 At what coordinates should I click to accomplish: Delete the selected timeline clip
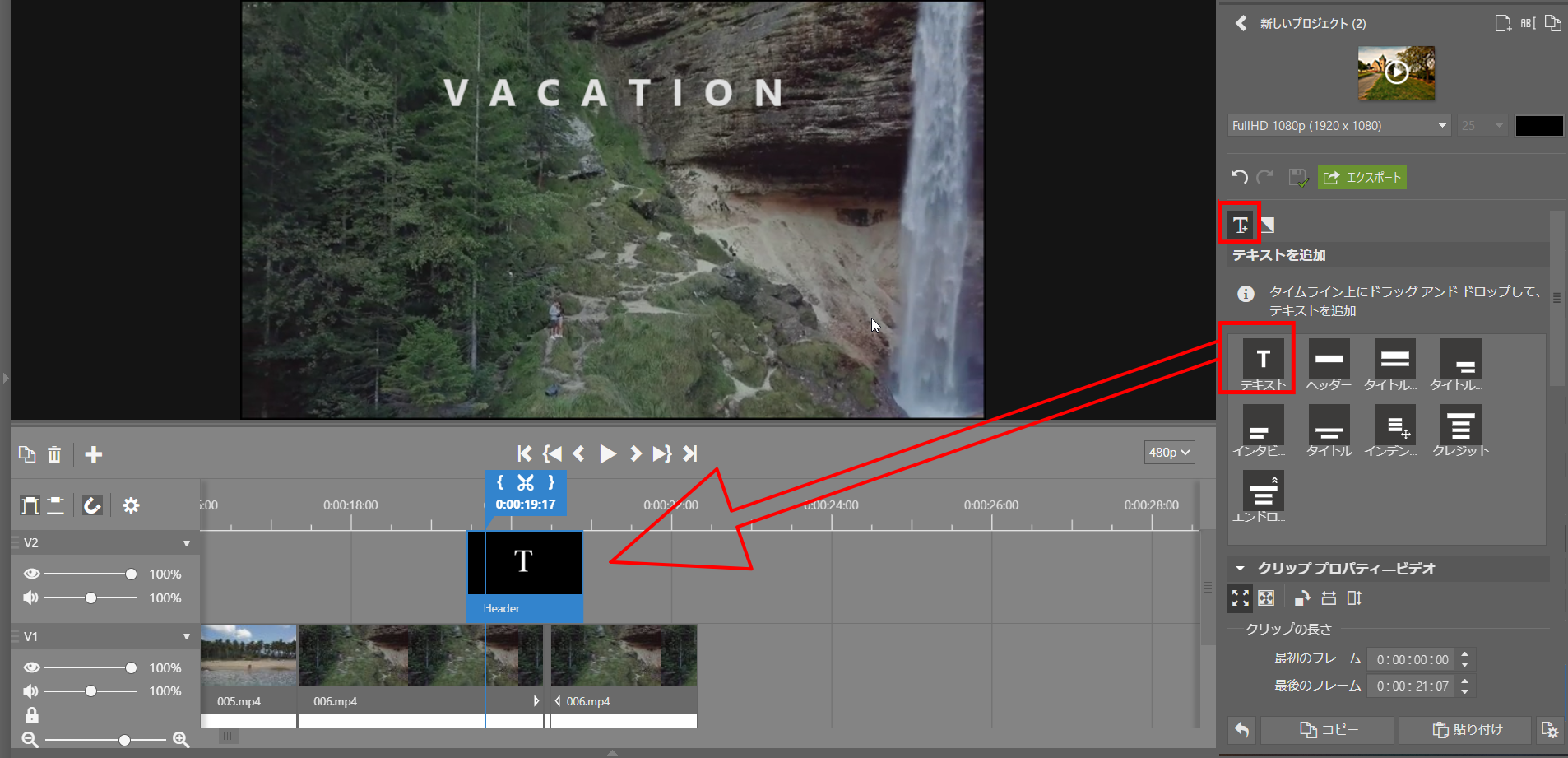(x=54, y=454)
